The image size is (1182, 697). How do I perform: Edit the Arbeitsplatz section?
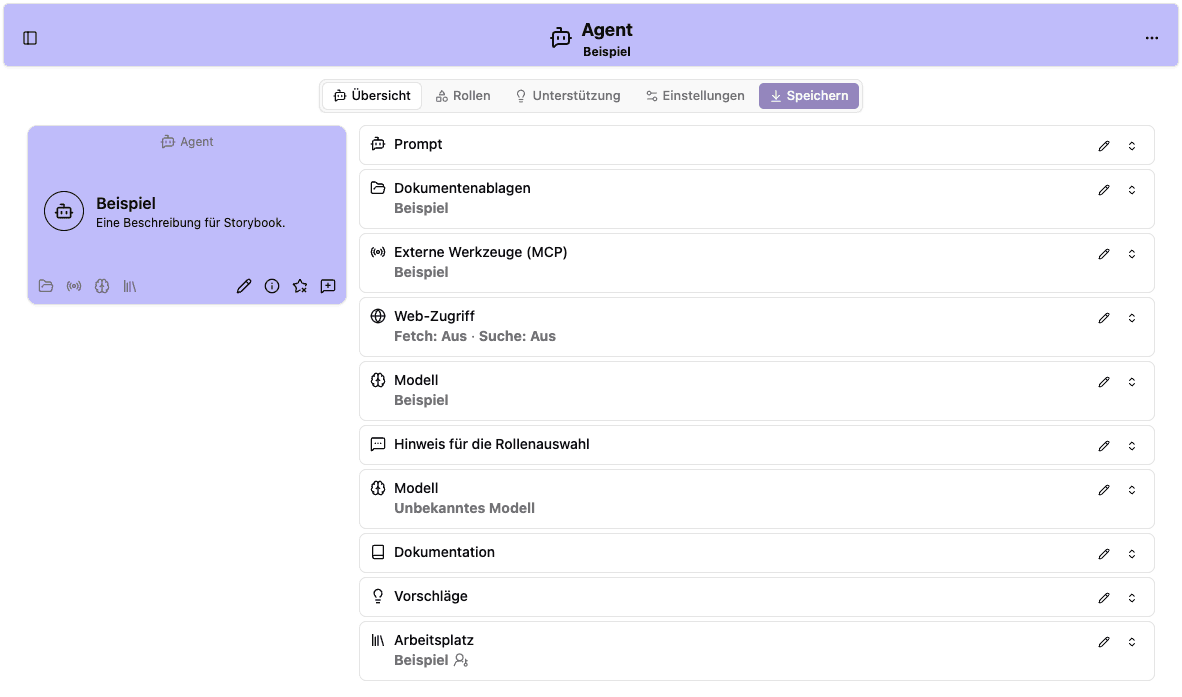point(1104,642)
